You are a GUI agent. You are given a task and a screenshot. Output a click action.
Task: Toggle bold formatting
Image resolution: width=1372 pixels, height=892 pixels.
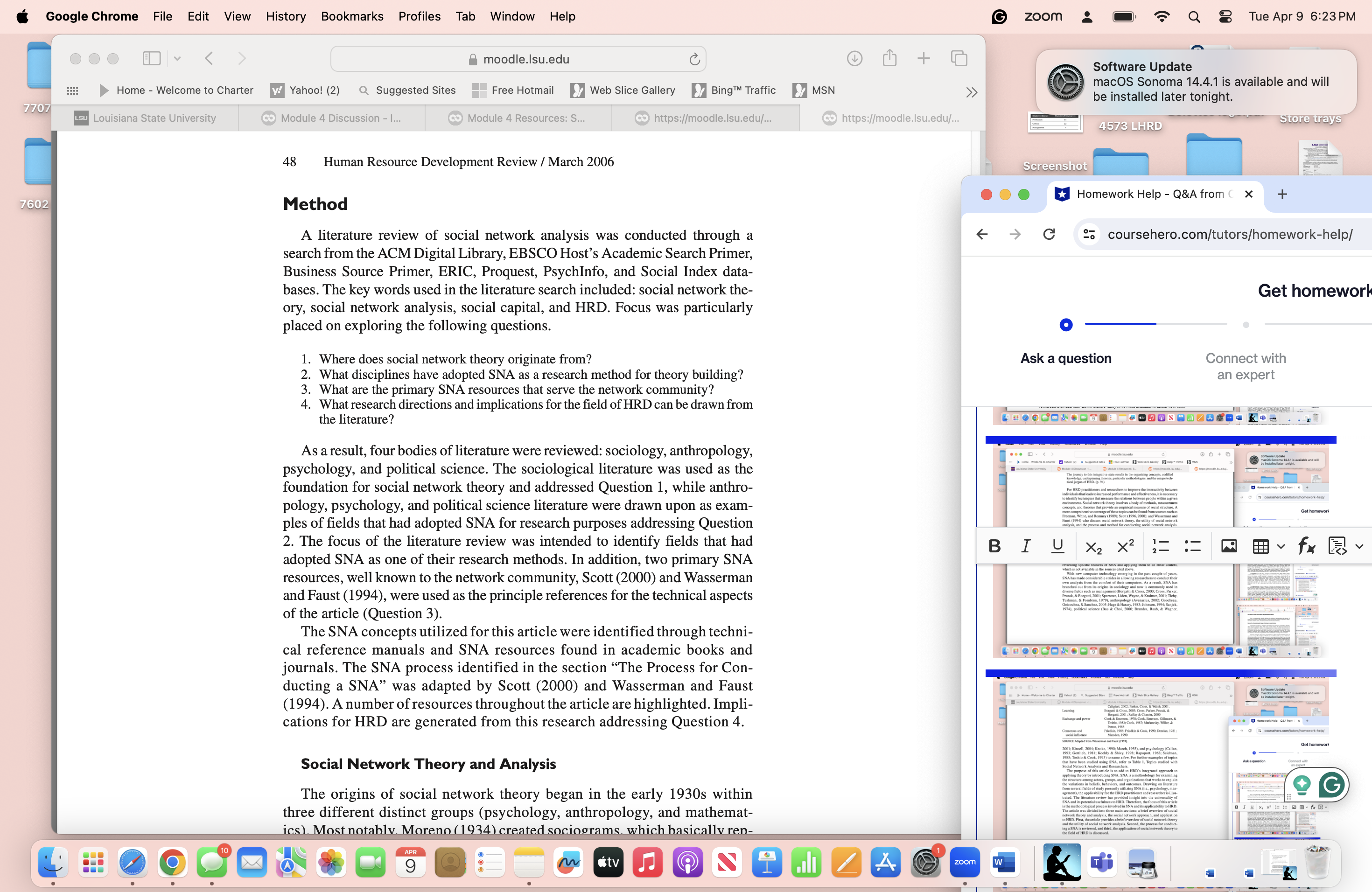(994, 546)
